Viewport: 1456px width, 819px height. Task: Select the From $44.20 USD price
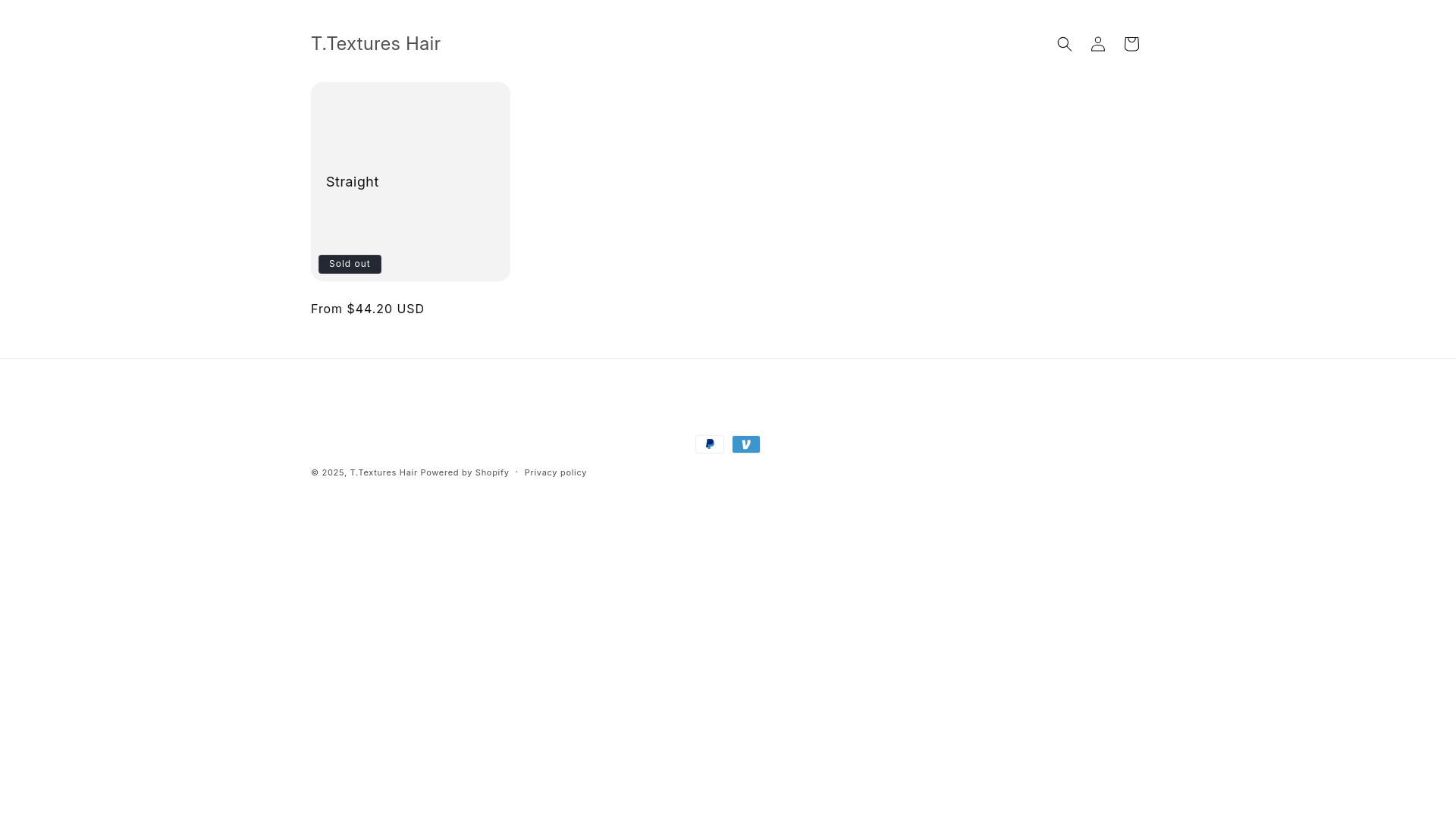coord(368,309)
